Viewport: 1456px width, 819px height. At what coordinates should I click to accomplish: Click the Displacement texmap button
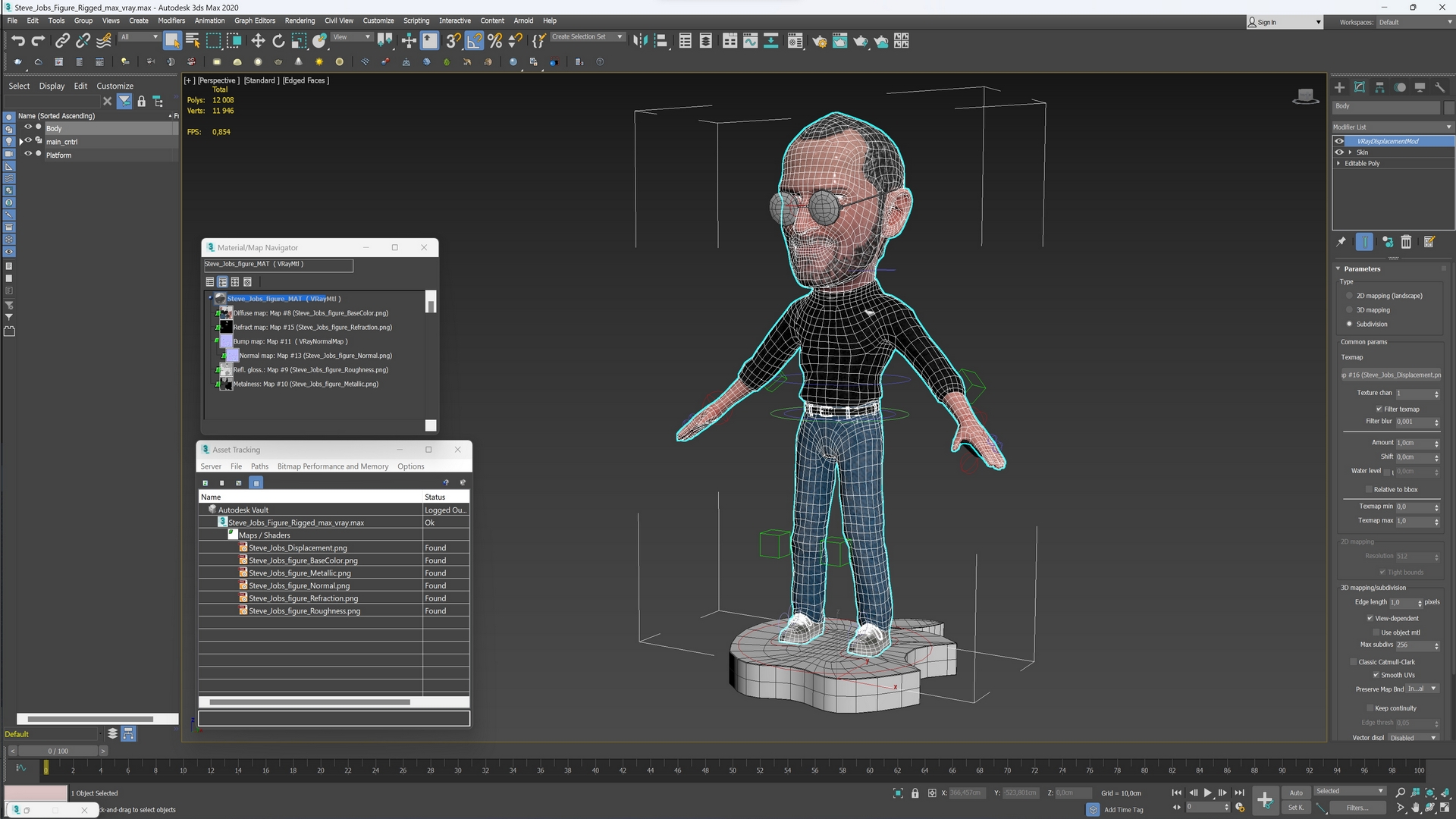pyautogui.click(x=1391, y=375)
